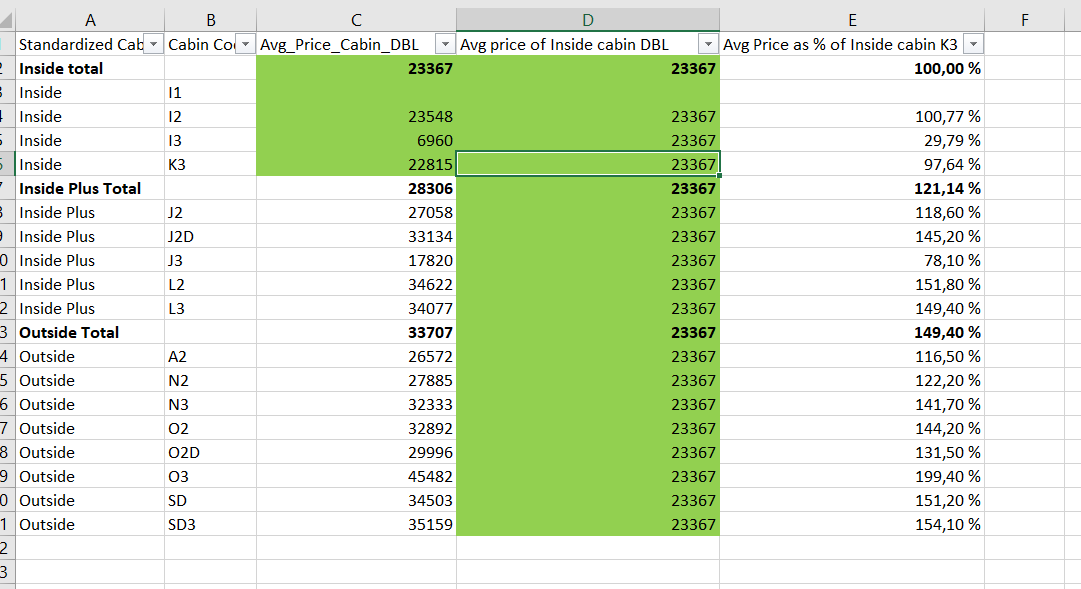Click the price value 22815

point(430,164)
